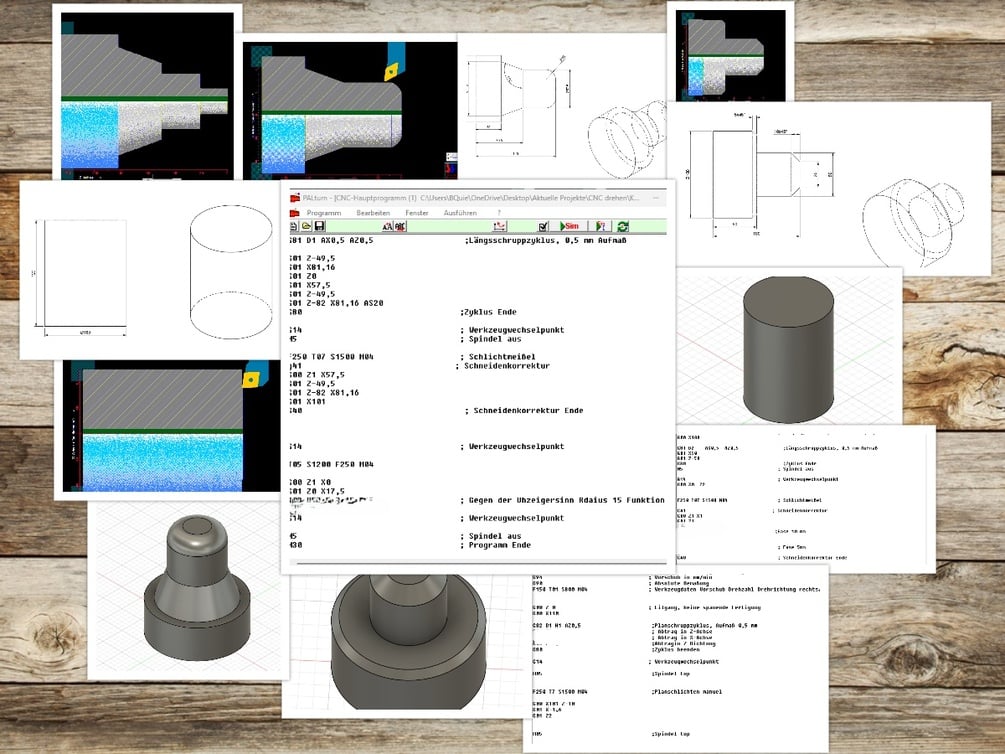The image size is (1005, 754).
Task: Start simulation with the Sim button
Action: click(569, 226)
